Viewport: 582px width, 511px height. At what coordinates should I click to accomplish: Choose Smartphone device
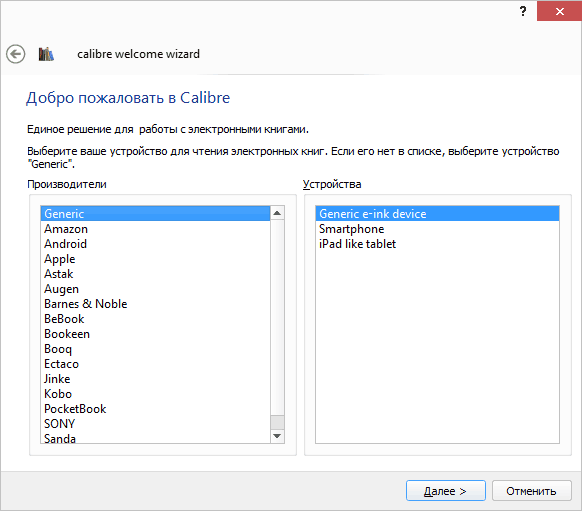pos(437,229)
